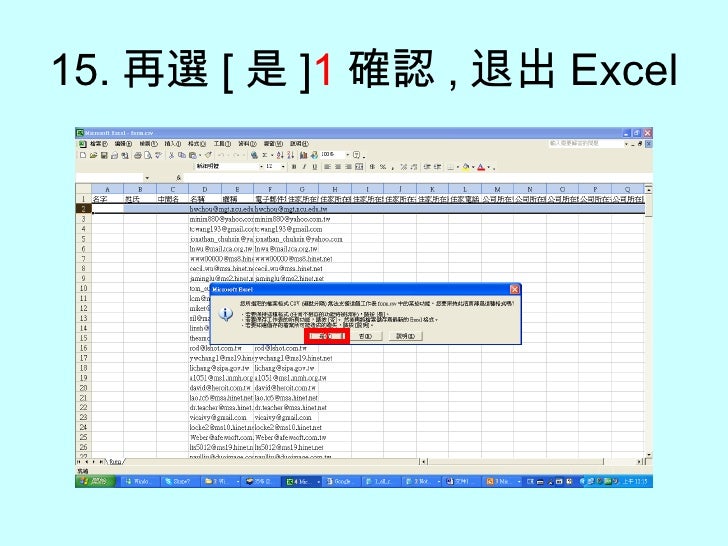Open the 工具(T) Tools menu
The image size is (728, 546).
point(222,144)
